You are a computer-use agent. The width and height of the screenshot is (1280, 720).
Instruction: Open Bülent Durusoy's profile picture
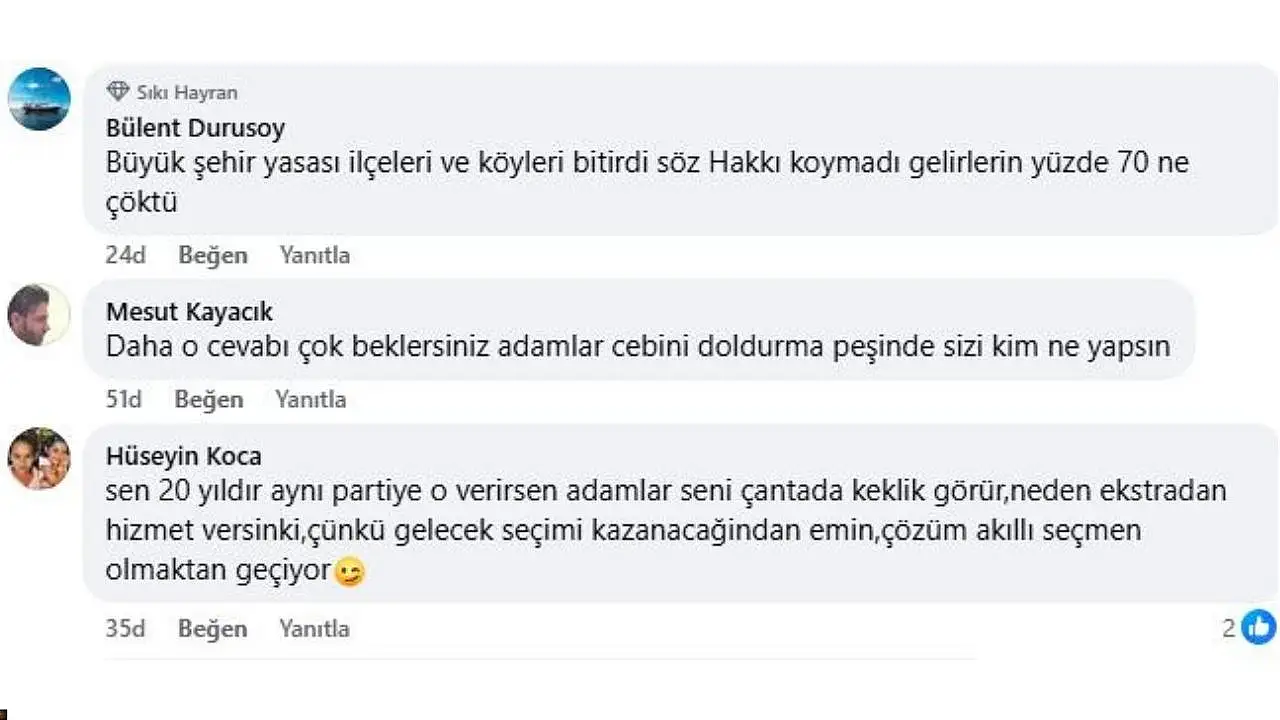[x=39, y=99]
